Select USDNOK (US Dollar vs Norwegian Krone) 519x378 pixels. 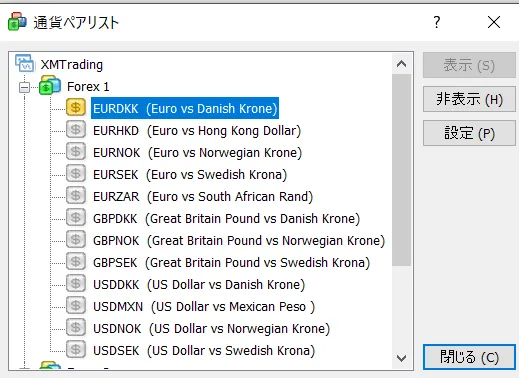211,329
